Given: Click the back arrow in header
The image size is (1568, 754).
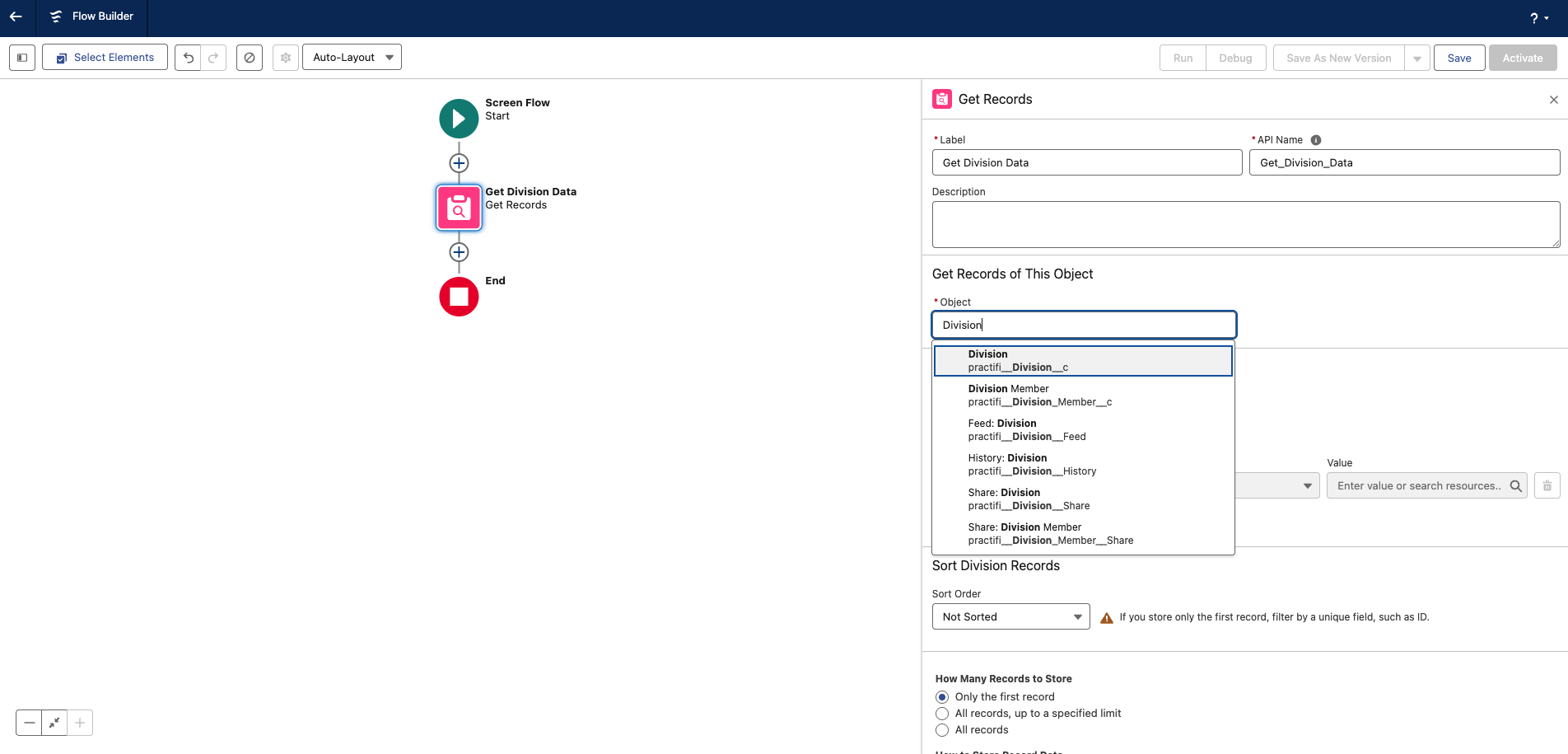Looking at the screenshot, I should click(16, 16).
